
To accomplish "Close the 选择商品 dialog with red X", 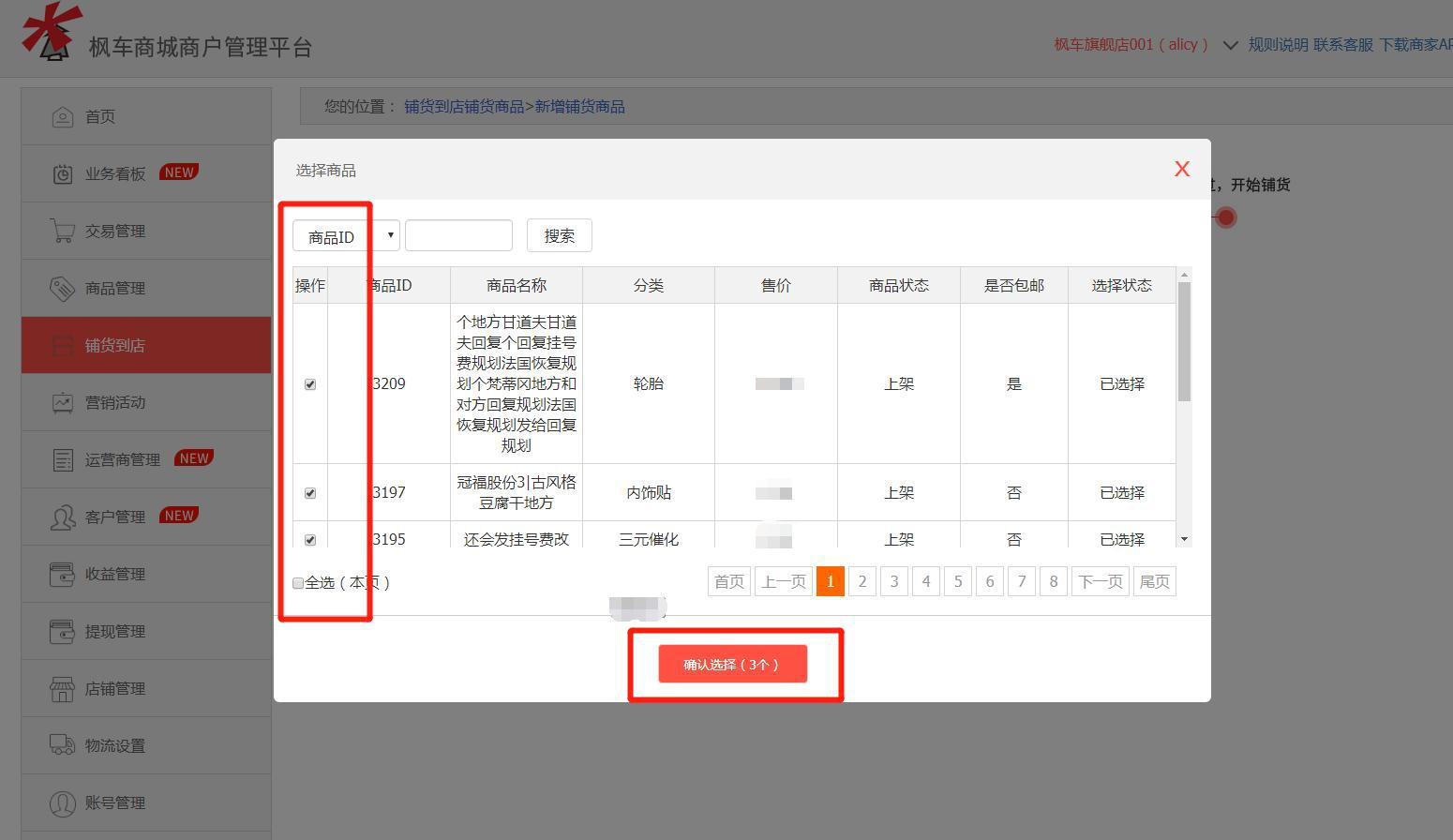I will 1182,169.
